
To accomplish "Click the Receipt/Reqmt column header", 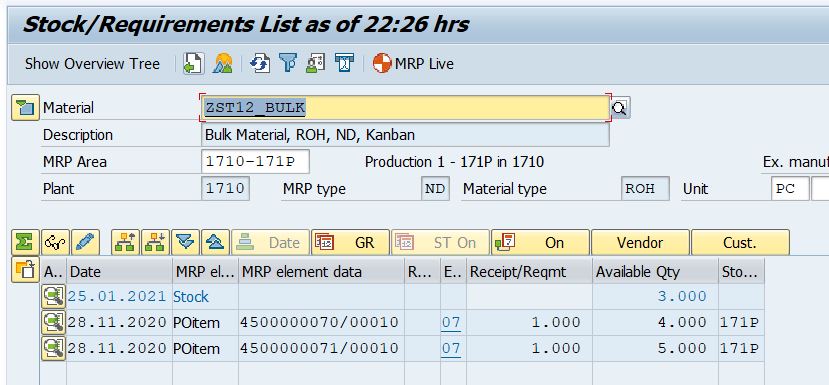I will [x=529, y=272].
